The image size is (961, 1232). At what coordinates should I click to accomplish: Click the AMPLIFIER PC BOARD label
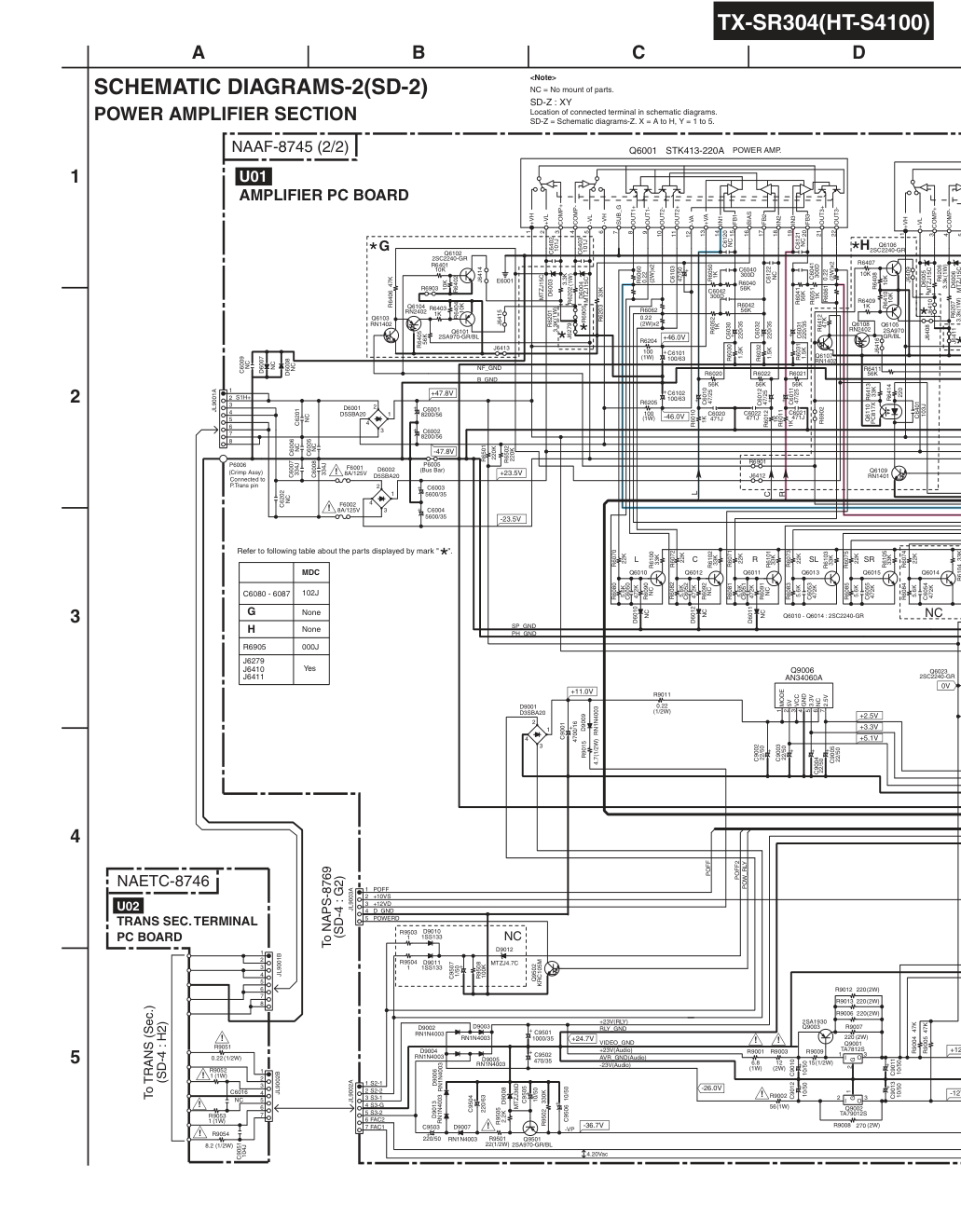[323, 196]
